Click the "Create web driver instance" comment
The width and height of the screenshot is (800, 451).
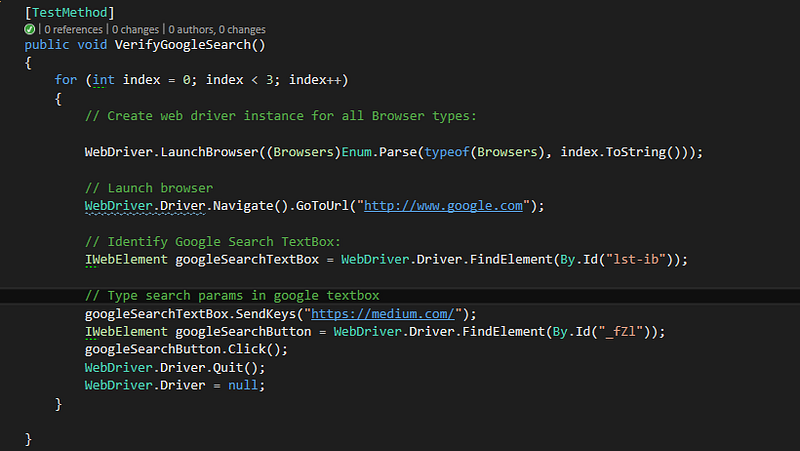(x=281, y=116)
